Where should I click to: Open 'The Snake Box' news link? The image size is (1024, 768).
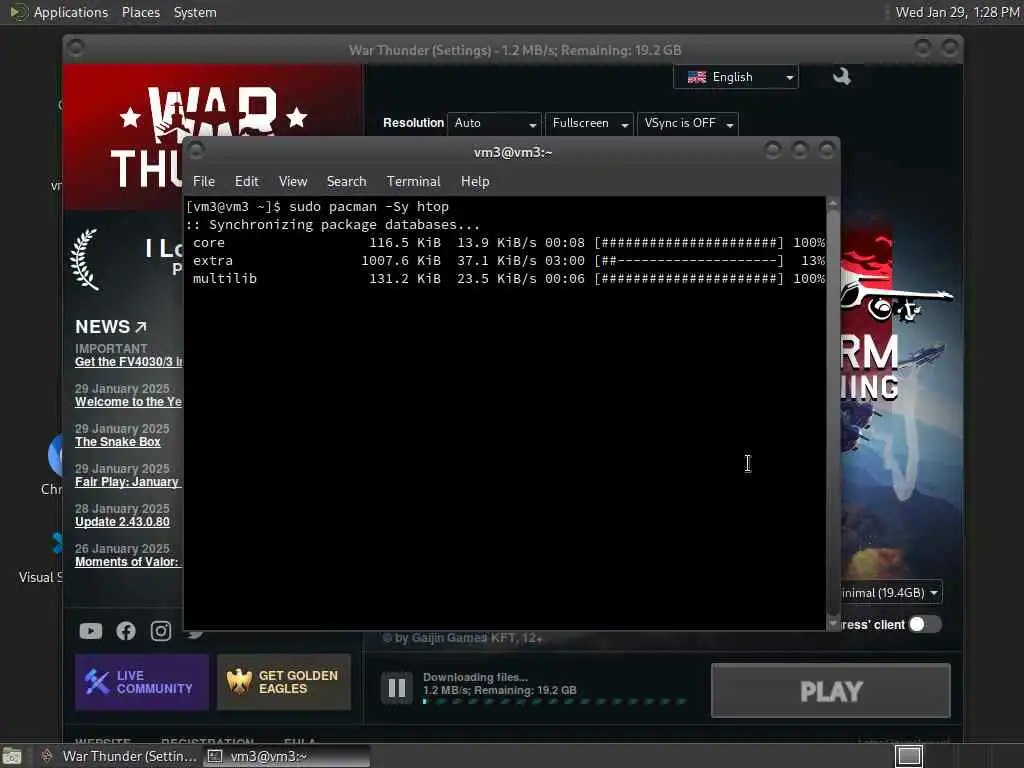tap(118, 442)
